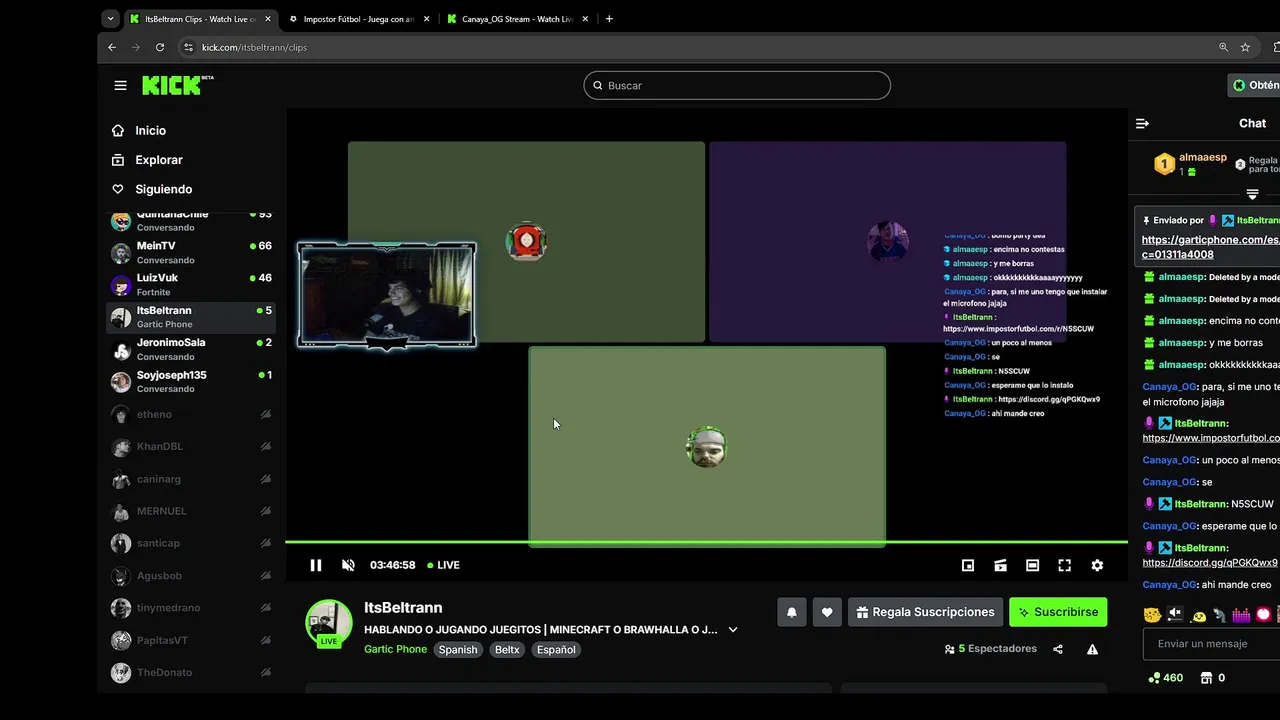Toggle theater mode
The image size is (1280, 720).
pos(1033,565)
